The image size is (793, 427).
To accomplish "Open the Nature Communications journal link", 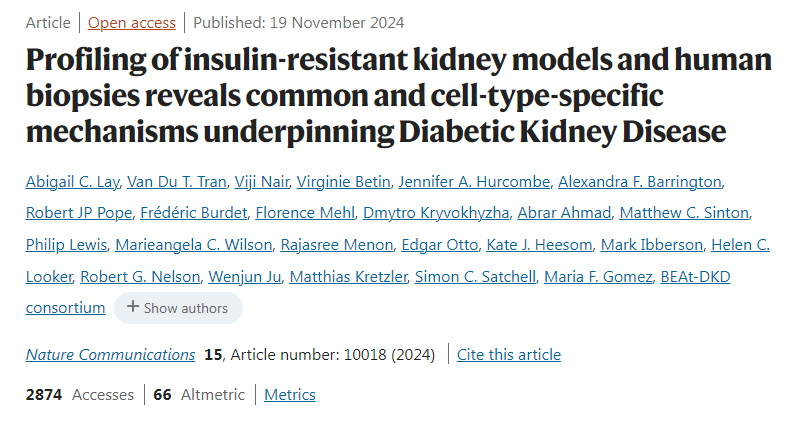I will click(x=110, y=355).
